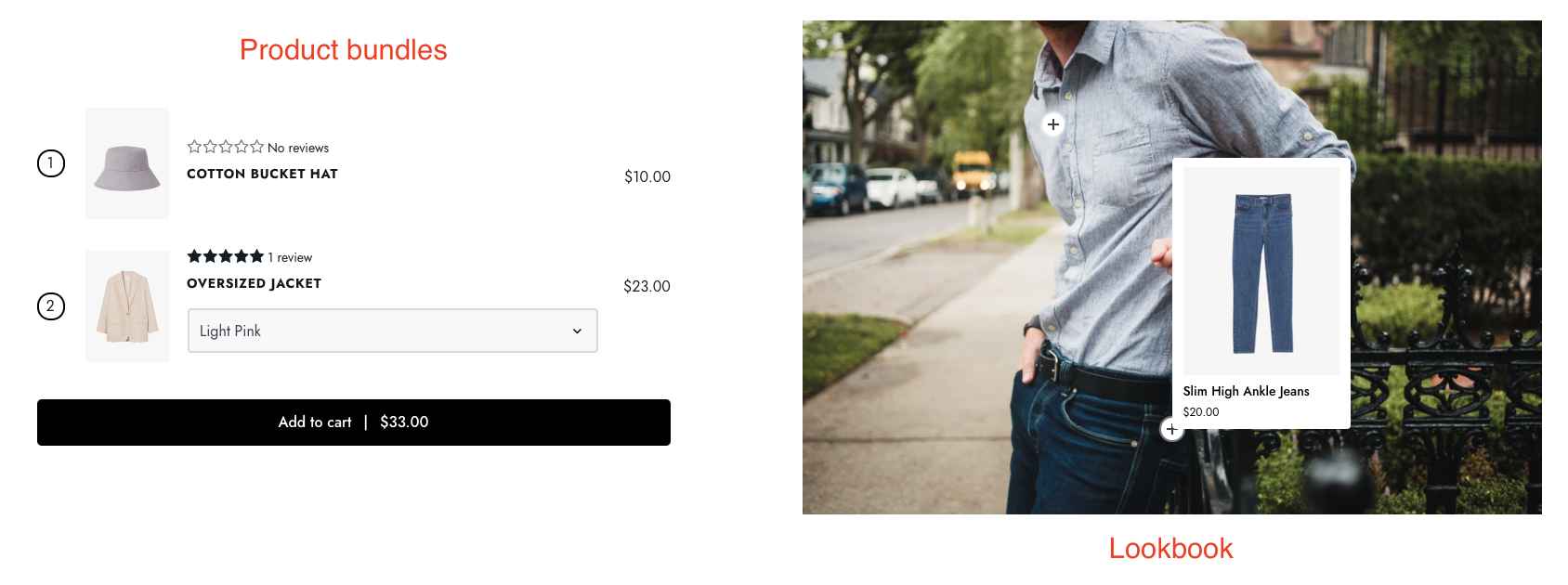The width and height of the screenshot is (1568, 585).
Task: Open the Light Pink dropdown chevron
Action: pos(577,331)
